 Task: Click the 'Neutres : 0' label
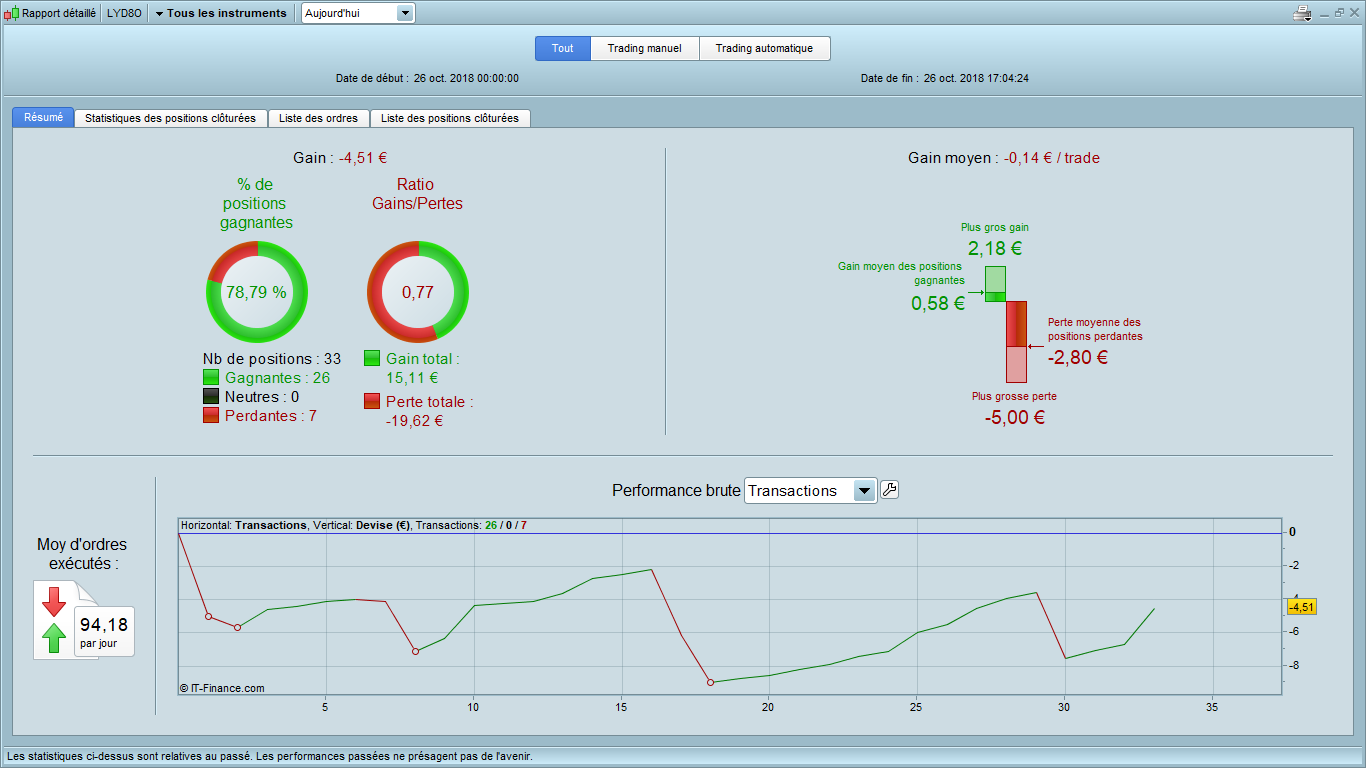coord(262,397)
